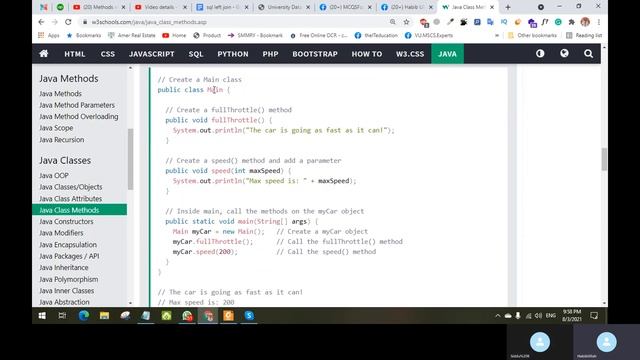
Task: Go to the W3Schools home icon
Action: coord(44,53)
